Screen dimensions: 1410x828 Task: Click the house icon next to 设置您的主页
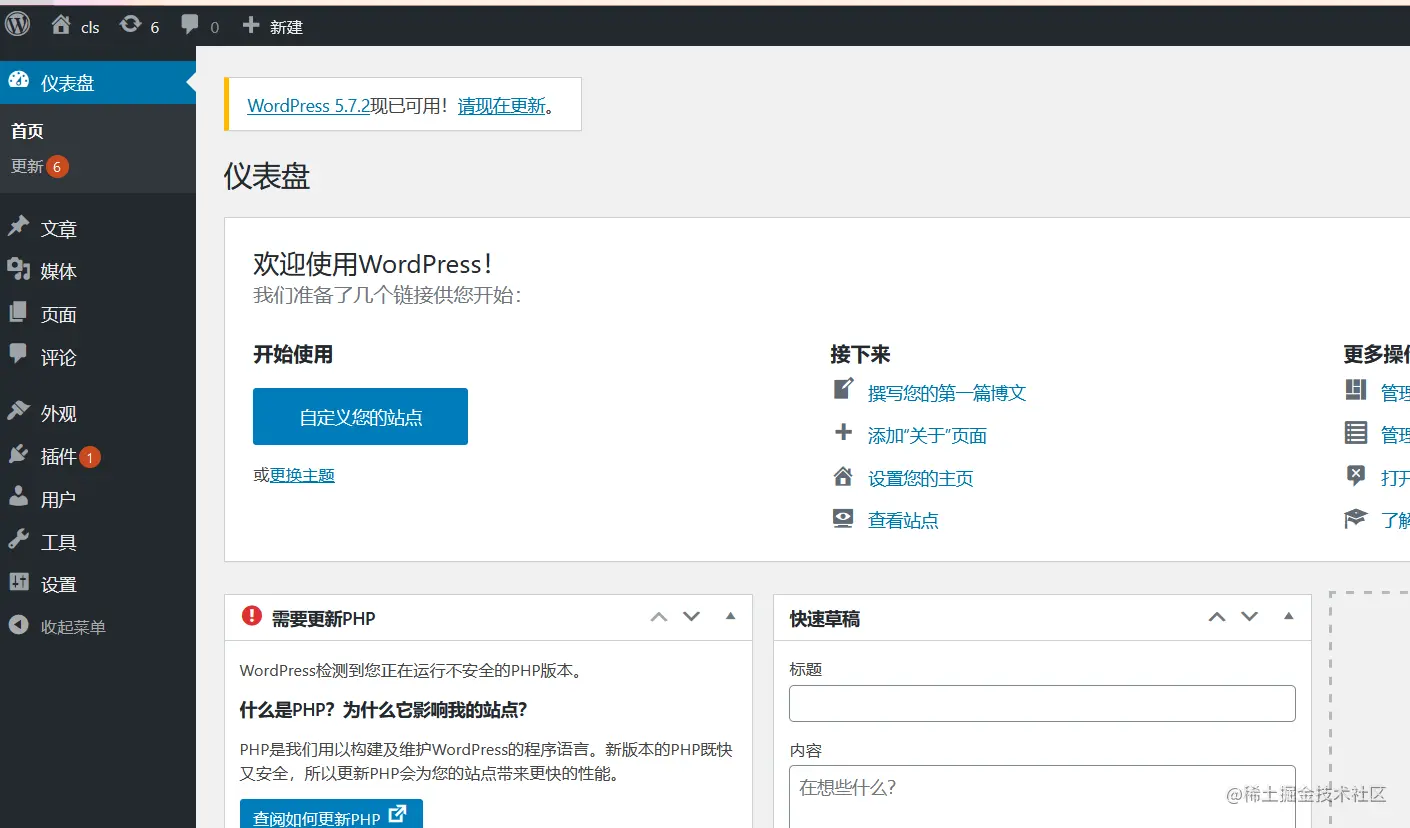tap(844, 476)
